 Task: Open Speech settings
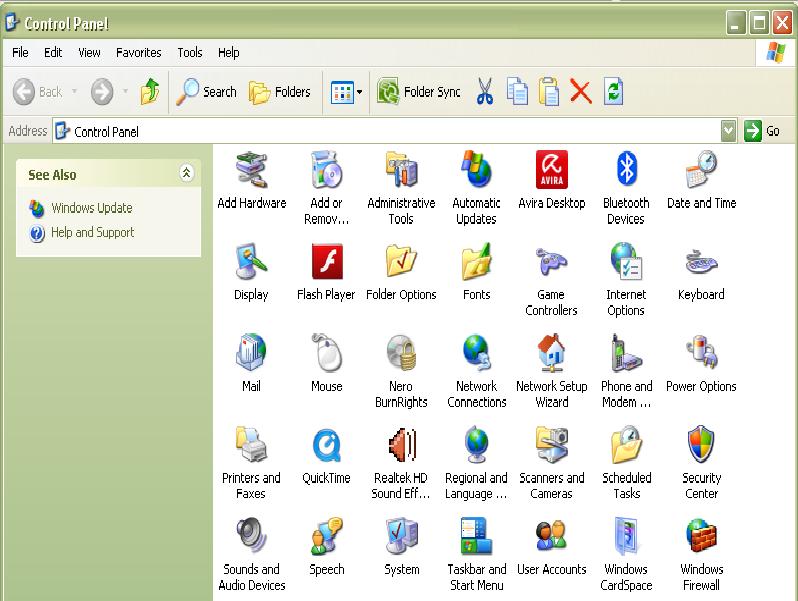coord(327,547)
